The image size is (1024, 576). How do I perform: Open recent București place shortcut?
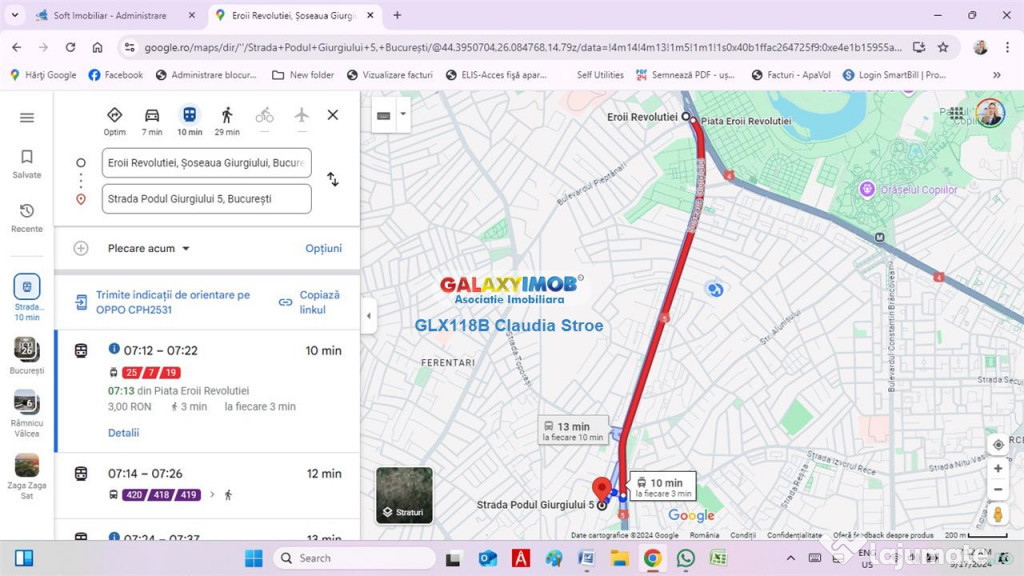pyautogui.click(x=27, y=356)
